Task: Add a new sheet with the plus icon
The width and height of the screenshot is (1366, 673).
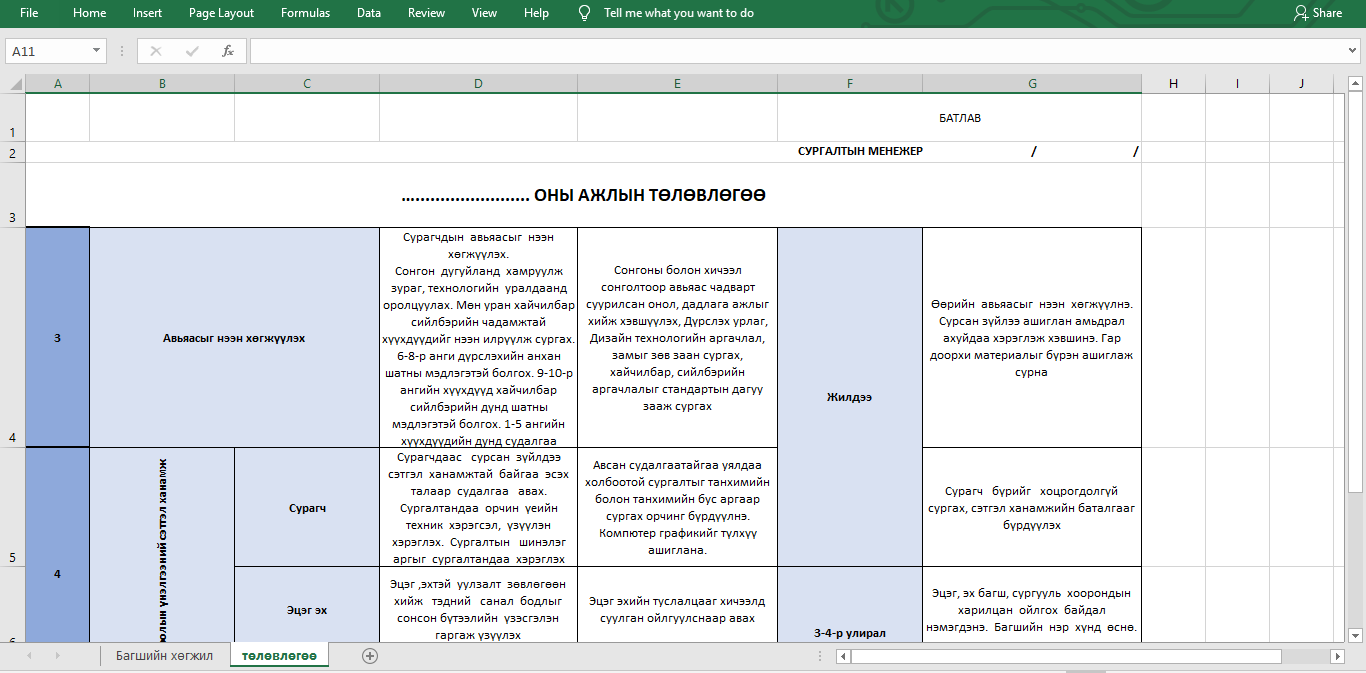Action: (370, 656)
